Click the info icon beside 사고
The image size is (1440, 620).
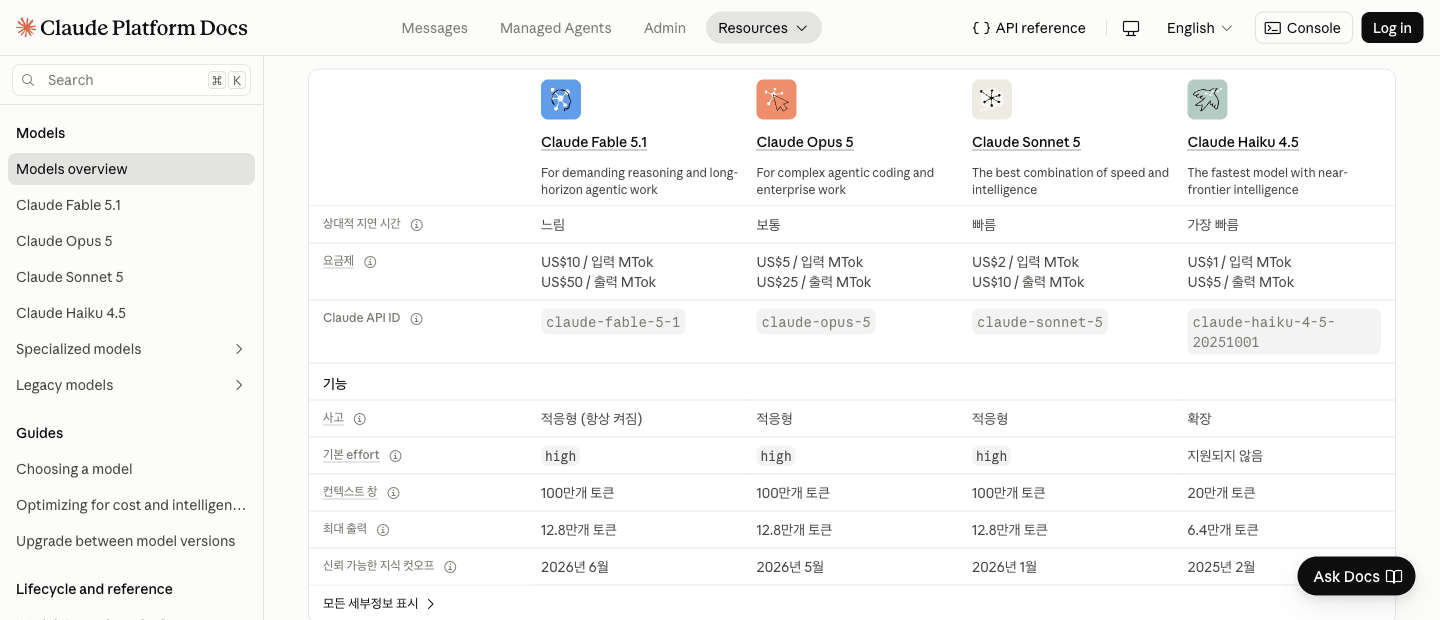[x=360, y=419]
